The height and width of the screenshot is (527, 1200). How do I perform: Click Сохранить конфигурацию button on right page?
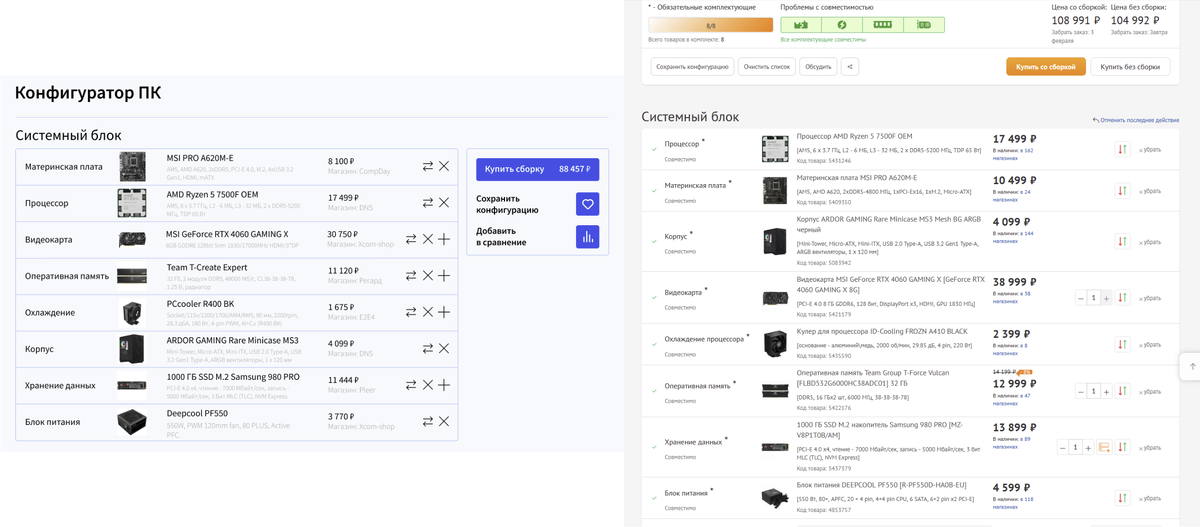(x=692, y=67)
